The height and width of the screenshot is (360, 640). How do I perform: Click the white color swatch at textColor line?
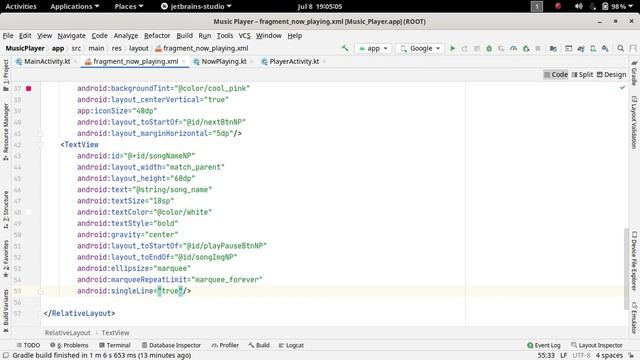coord(29,212)
